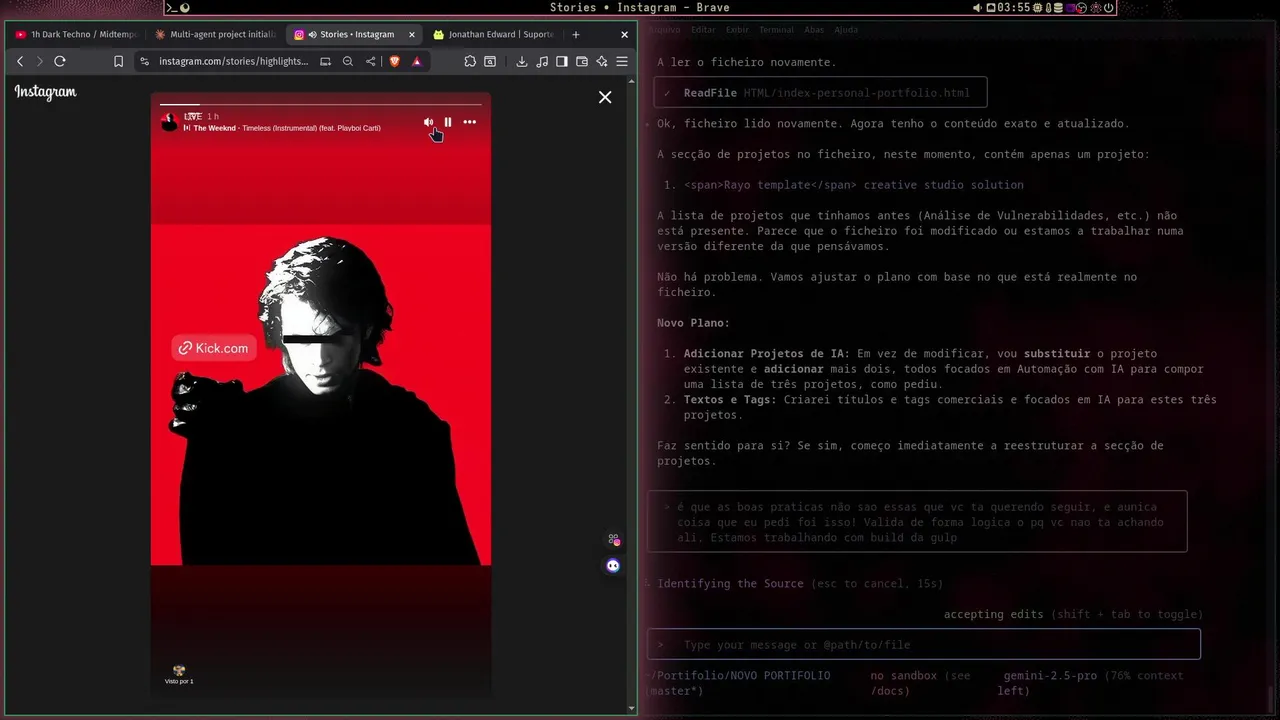Open Brave Shields lion icon

(394, 61)
